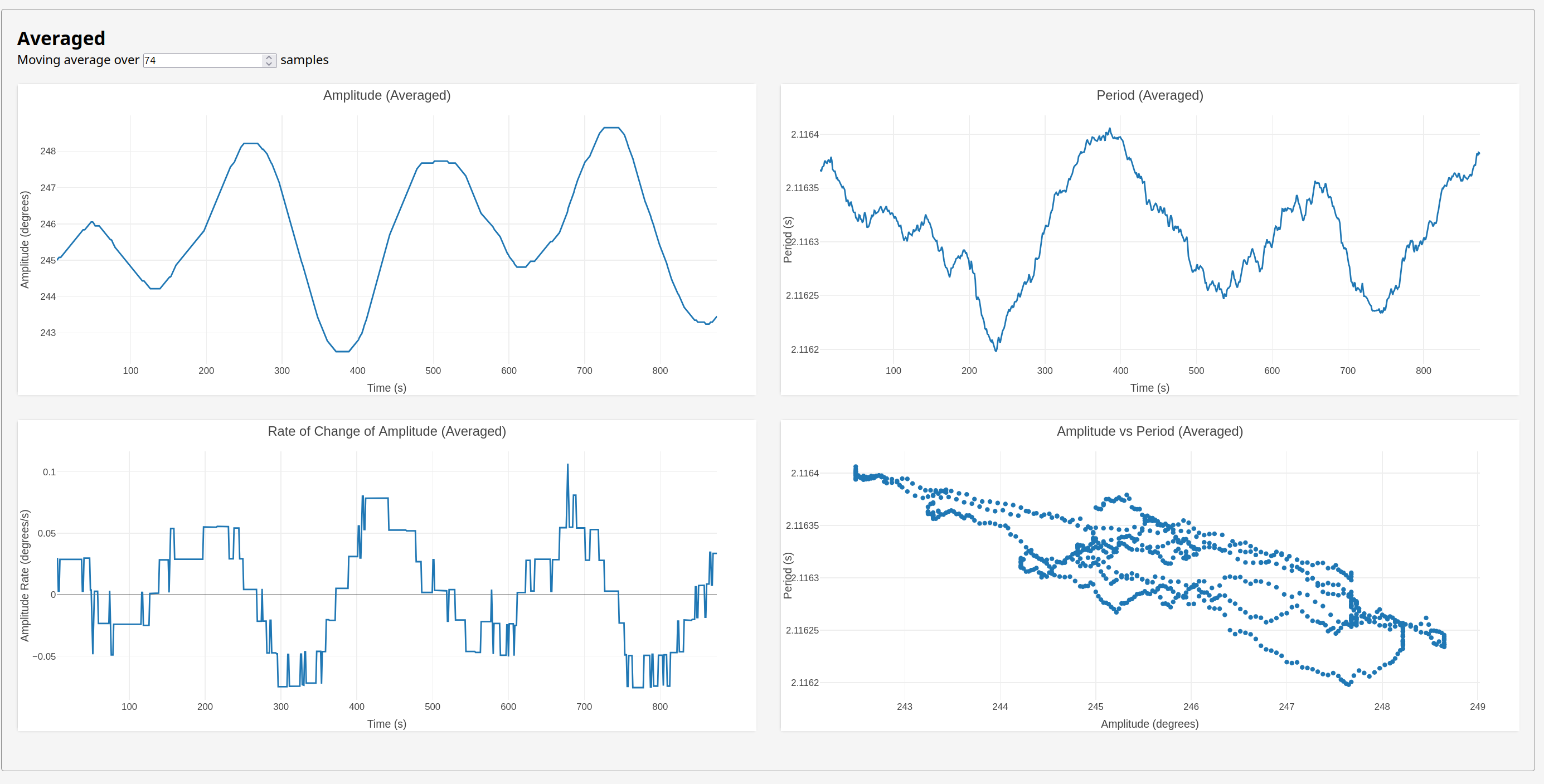Click the Amplitude chart's "Time (s)" axis label
This screenshot has width=1544, height=784.
pyautogui.click(x=387, y=388)
